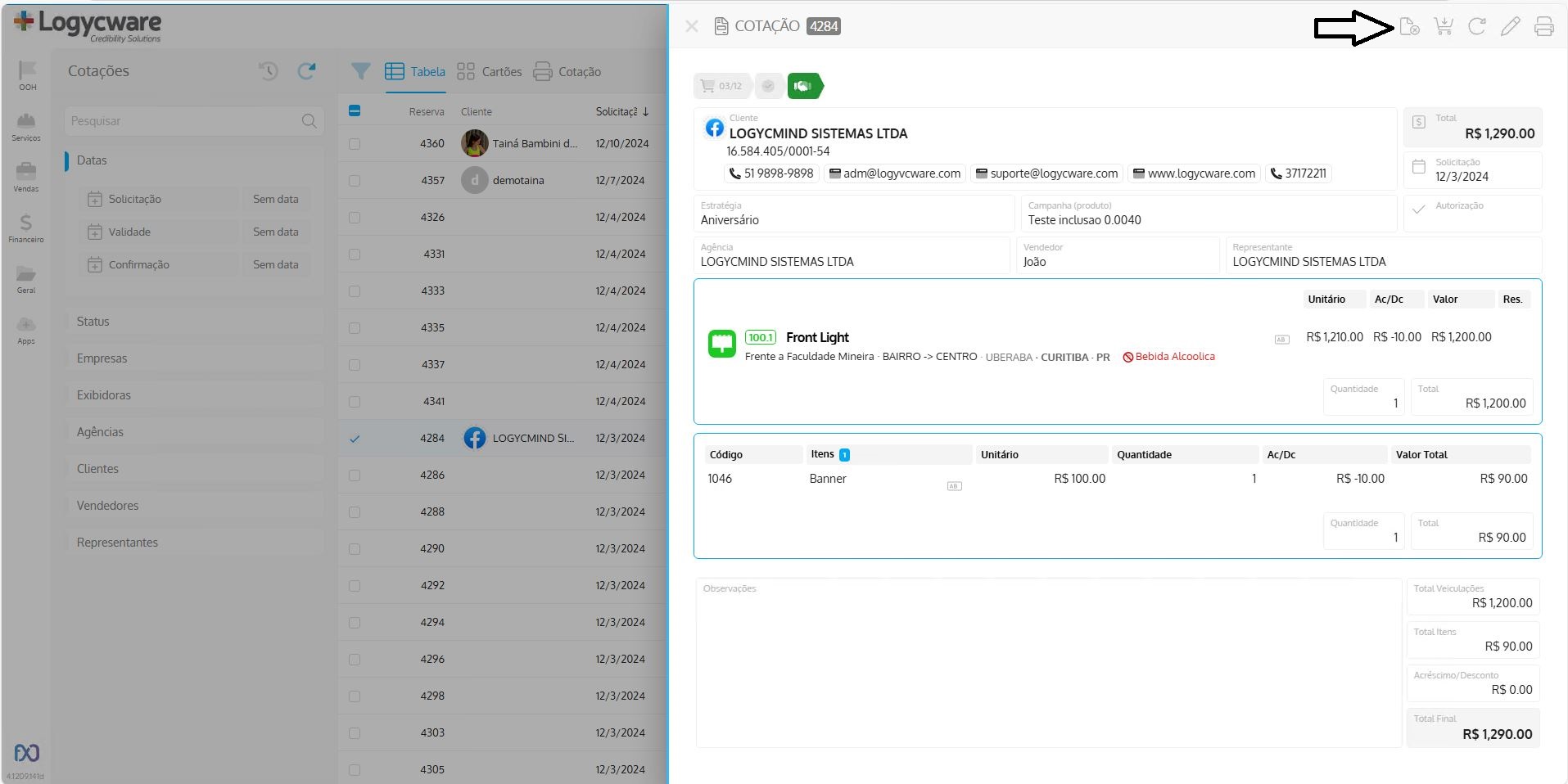Expand the Vendedores filter section

click(x=194, y=506)
